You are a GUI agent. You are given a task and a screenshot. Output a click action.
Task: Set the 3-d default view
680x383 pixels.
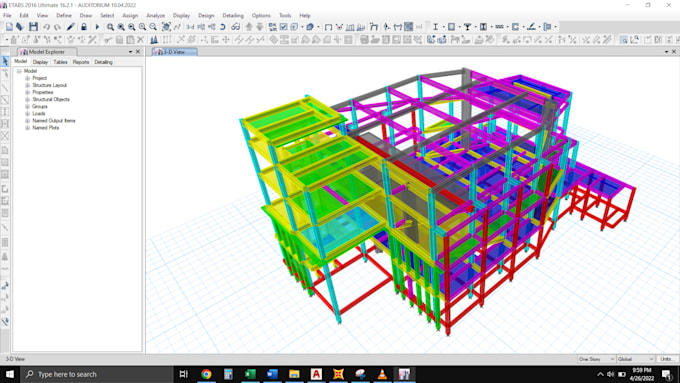pyautogui.click(x=190, y=27)
